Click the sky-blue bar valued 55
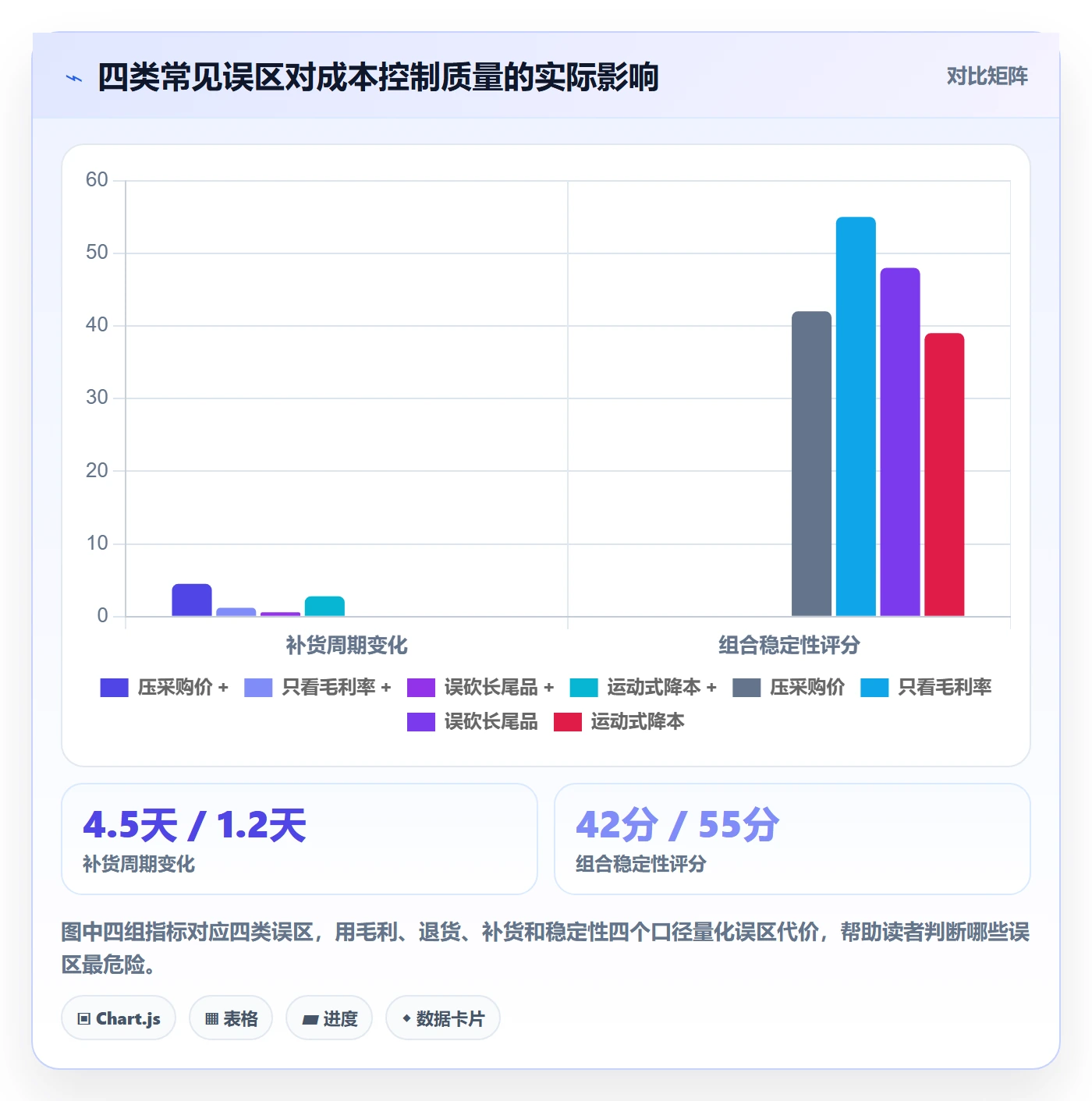 [x=856, y=416]
